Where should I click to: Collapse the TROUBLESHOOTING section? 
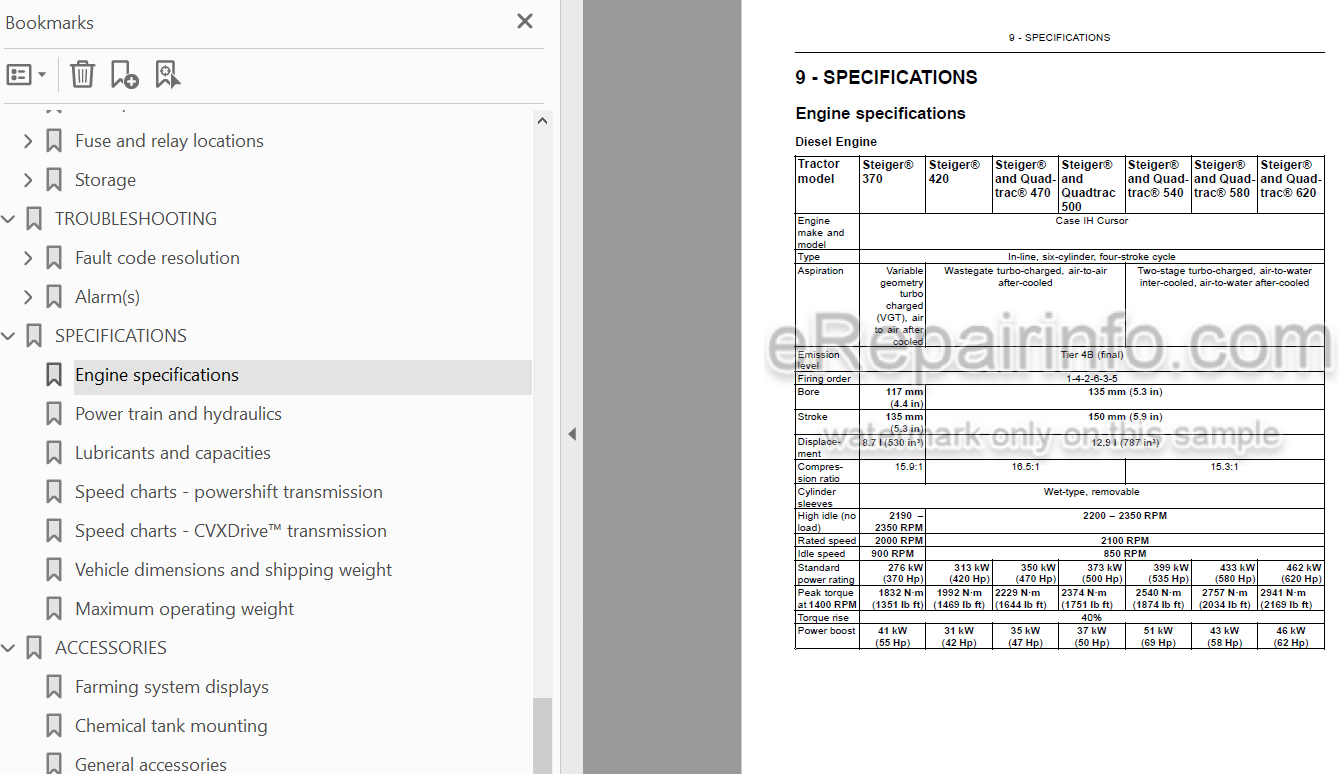click(9, 219)
